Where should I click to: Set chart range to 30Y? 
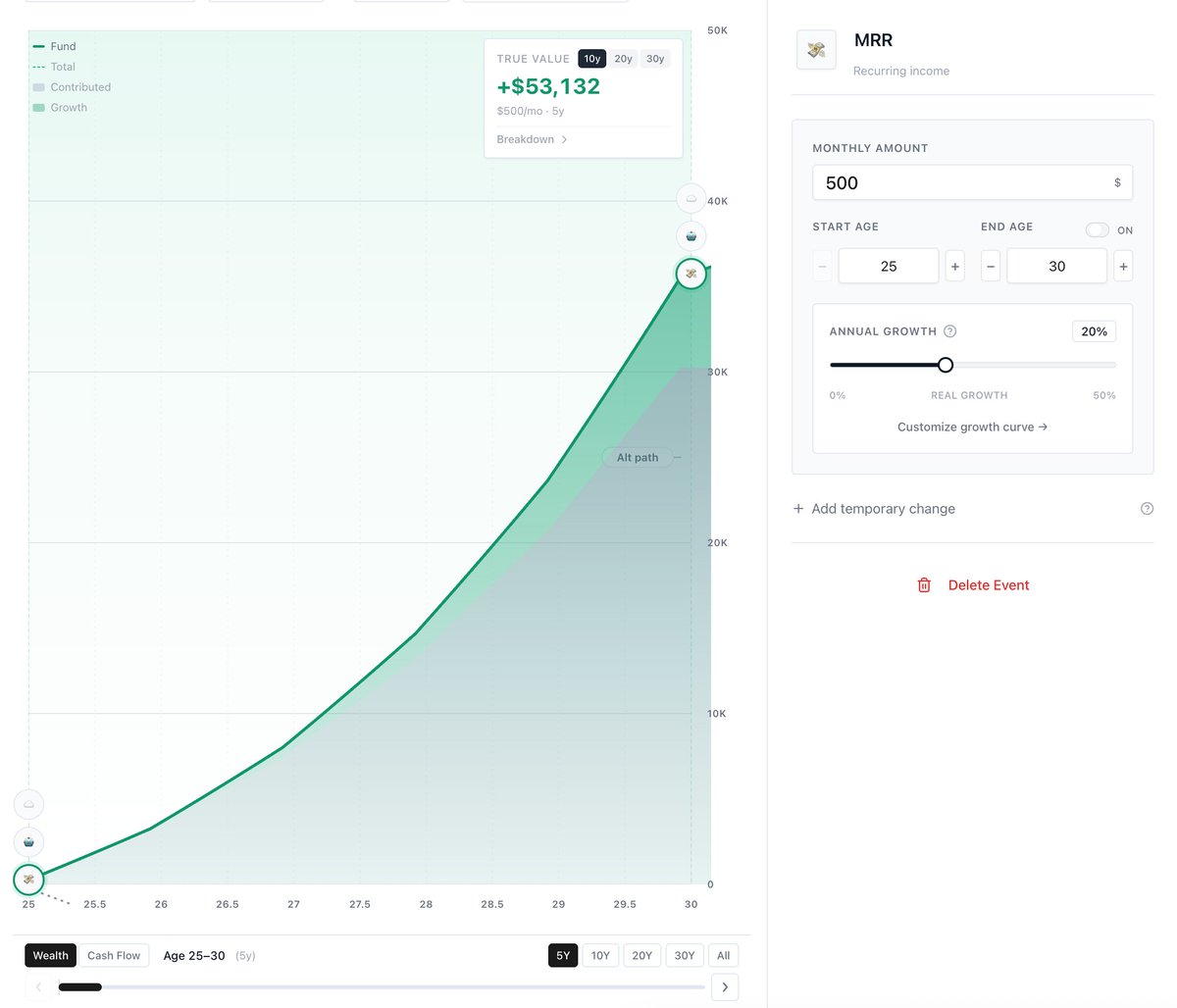pyautogui.click(x=685, y=956)
